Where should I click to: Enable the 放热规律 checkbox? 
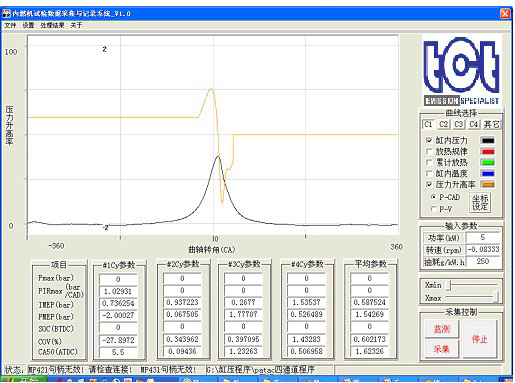(429, 151)
